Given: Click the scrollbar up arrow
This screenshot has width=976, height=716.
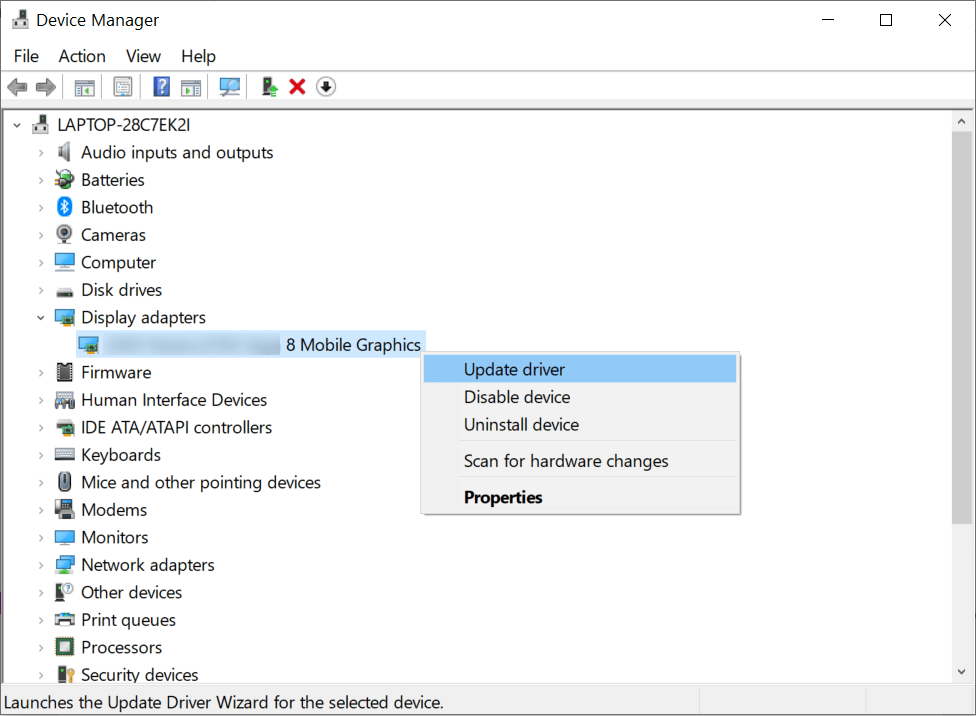Looking at the screenshot, I should click(962, 121).
